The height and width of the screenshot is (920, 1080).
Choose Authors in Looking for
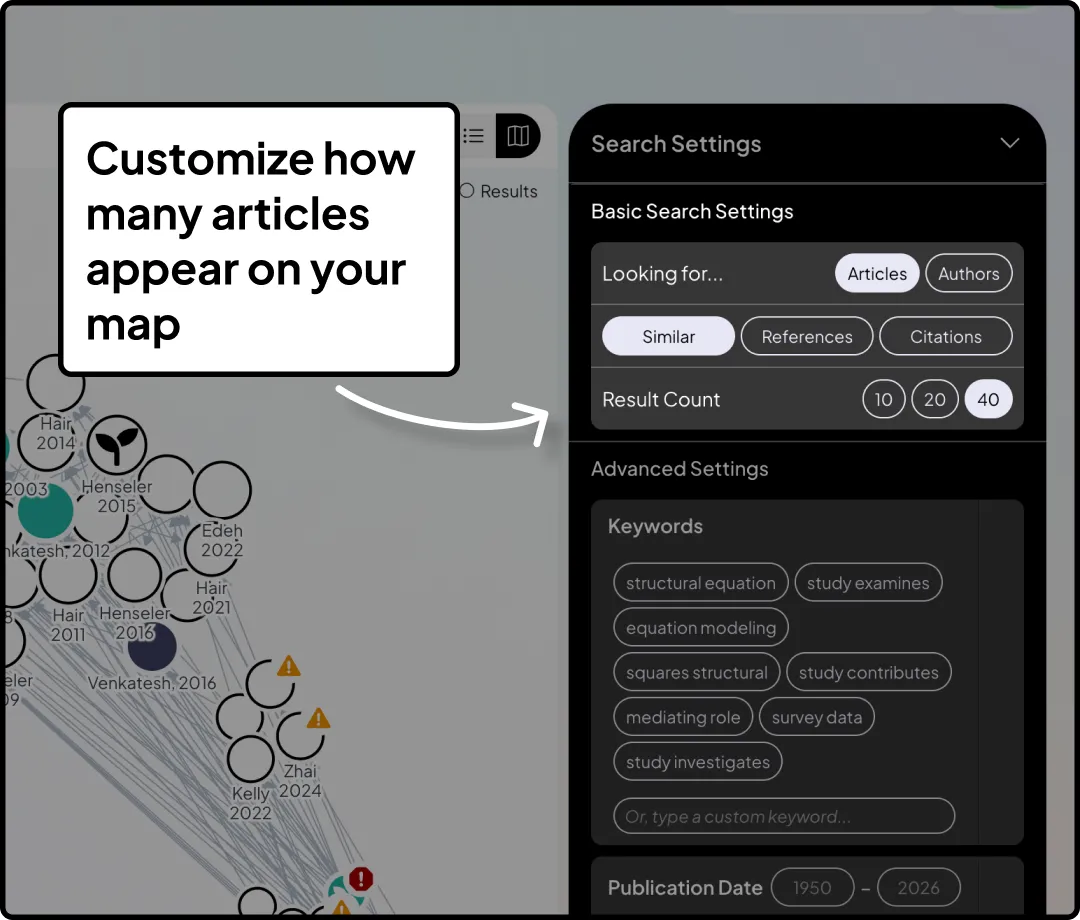(968, 273)
